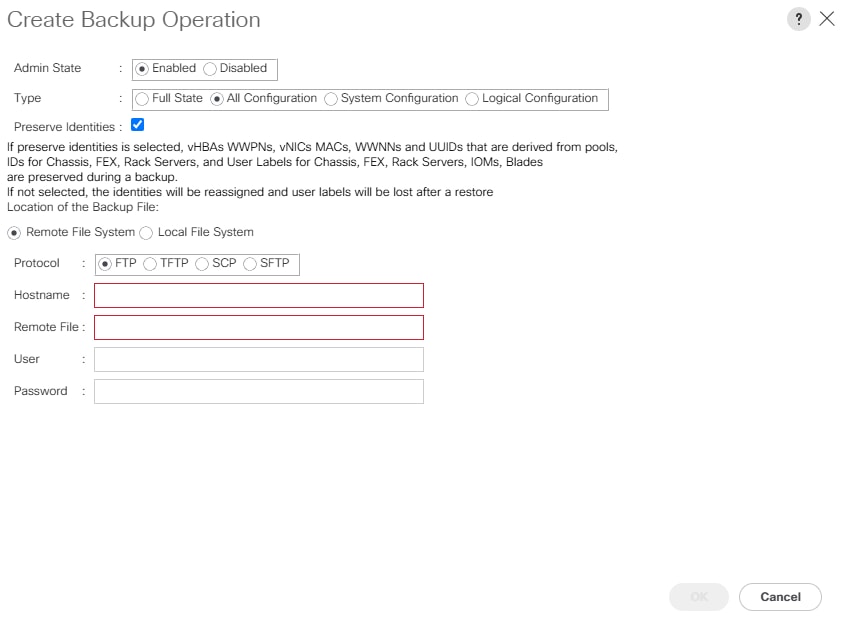Click the 'Location of the Backup File:' text
The width and height of the screenshot is (843, 626).
click(83, 207)
